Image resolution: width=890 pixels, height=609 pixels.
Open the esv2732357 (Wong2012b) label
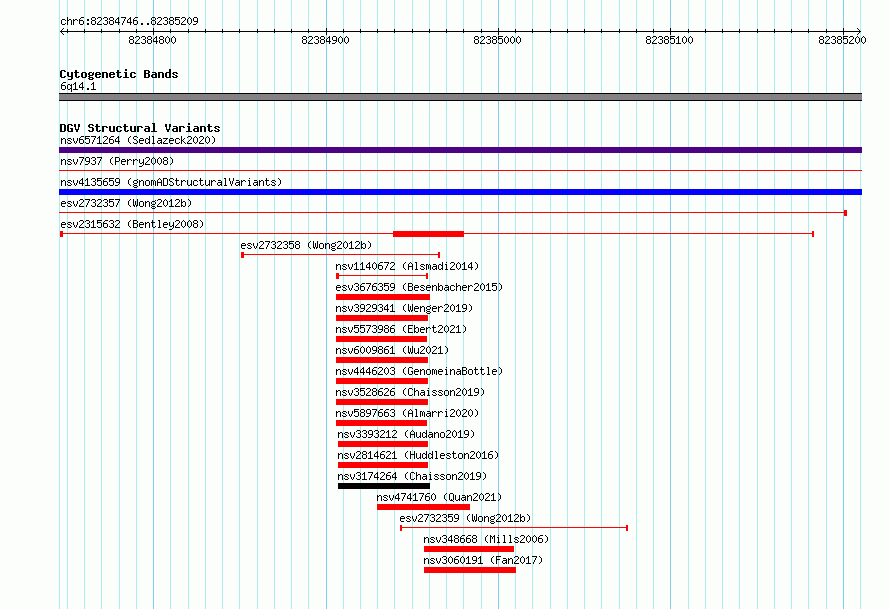click(126, 203)
